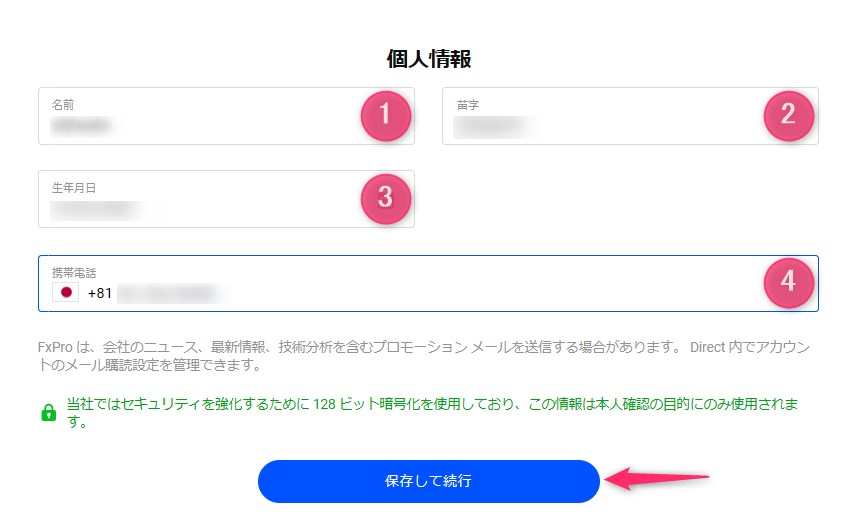Click the 名前 label text
Screen dimensions: 858x524
[63, 104]
